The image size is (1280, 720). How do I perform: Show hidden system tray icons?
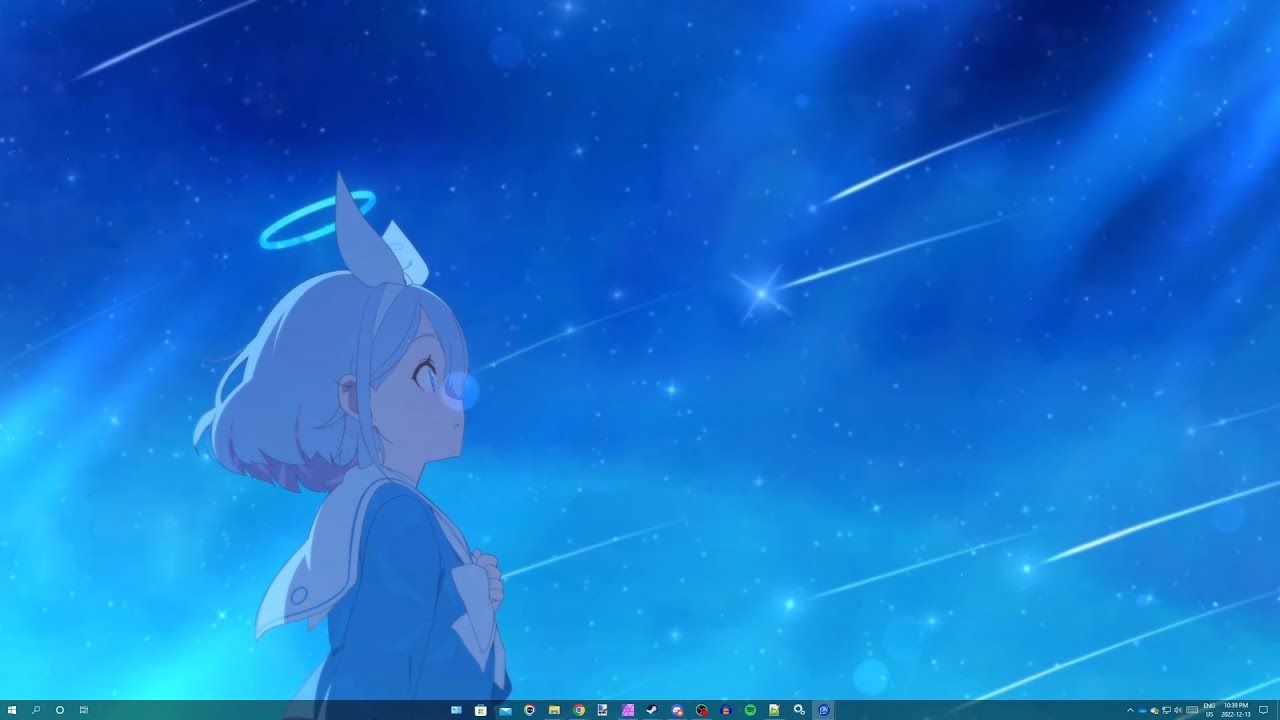coord(1130,710)
